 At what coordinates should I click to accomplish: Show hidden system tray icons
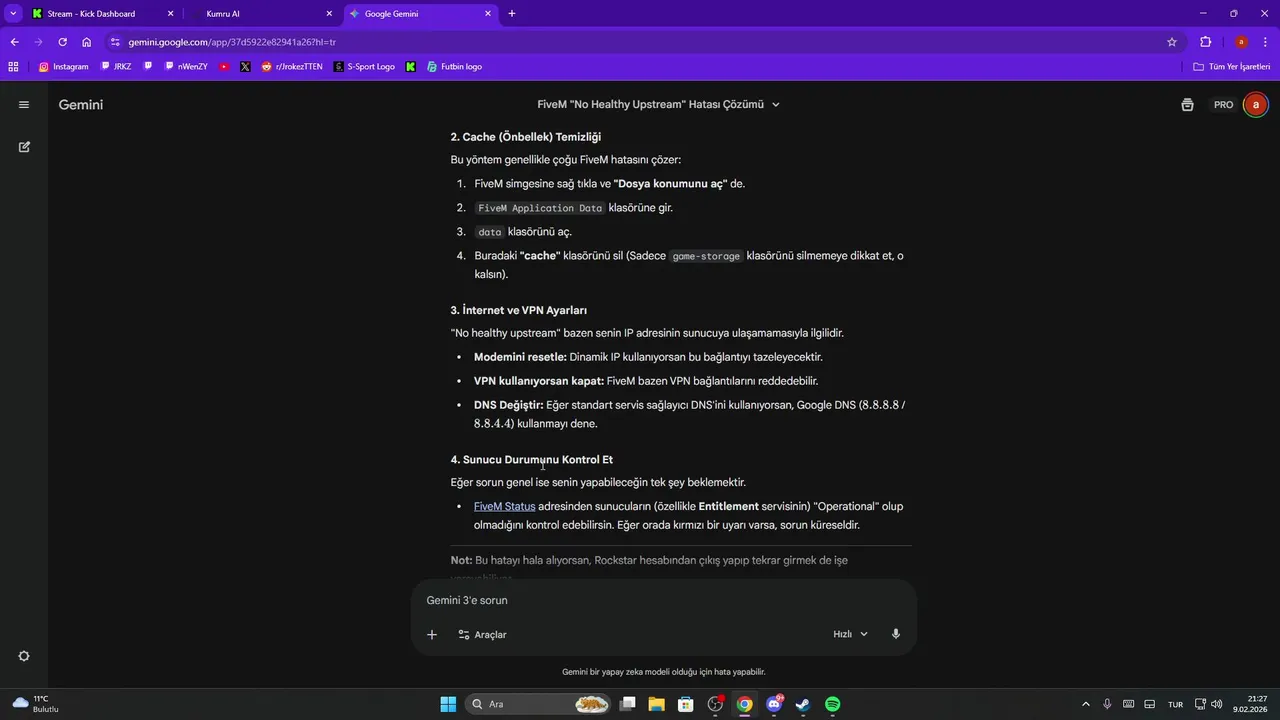click(x=1086, y=704)
